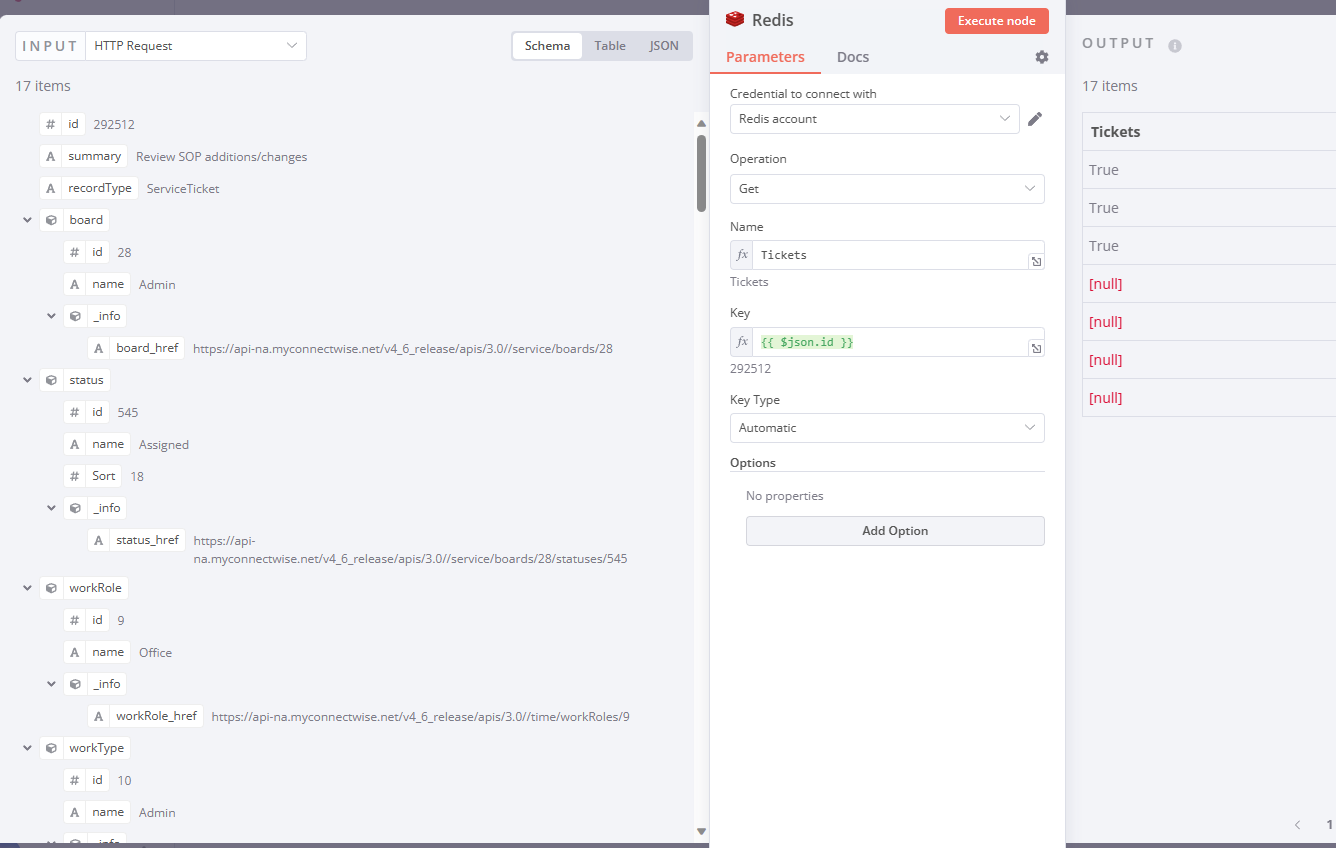The height and width of the screenshot is (848, 1336).
Task: Show the OUTPUT info tooltip icon
Action: pos(1175,46)
